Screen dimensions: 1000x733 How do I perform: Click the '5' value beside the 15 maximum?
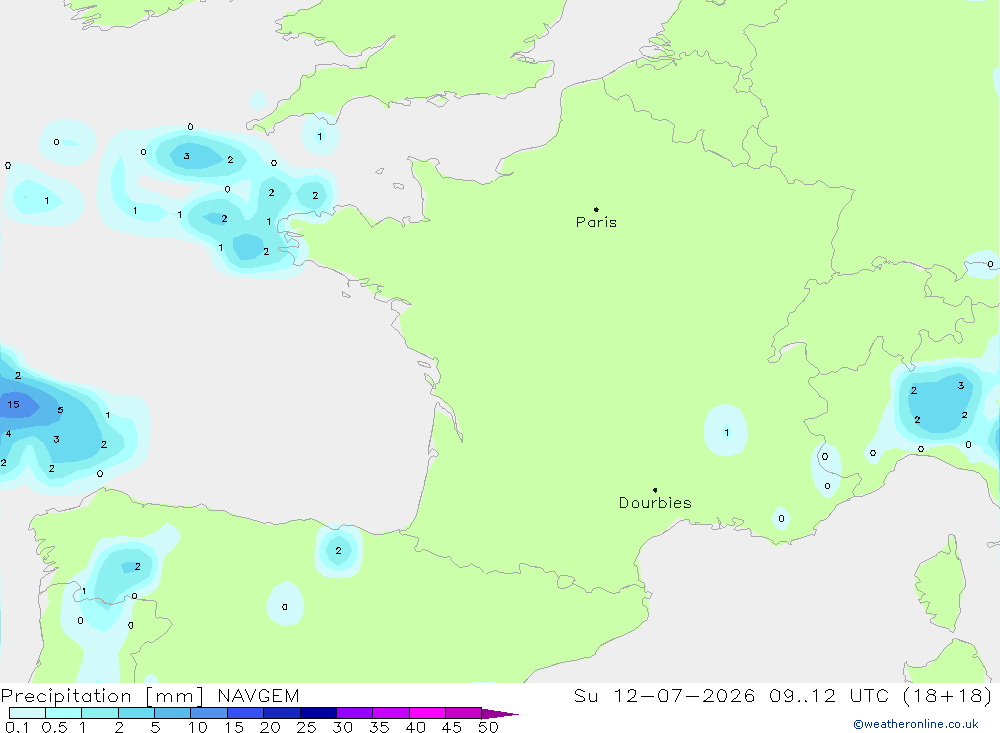click(x=61, y=410)
